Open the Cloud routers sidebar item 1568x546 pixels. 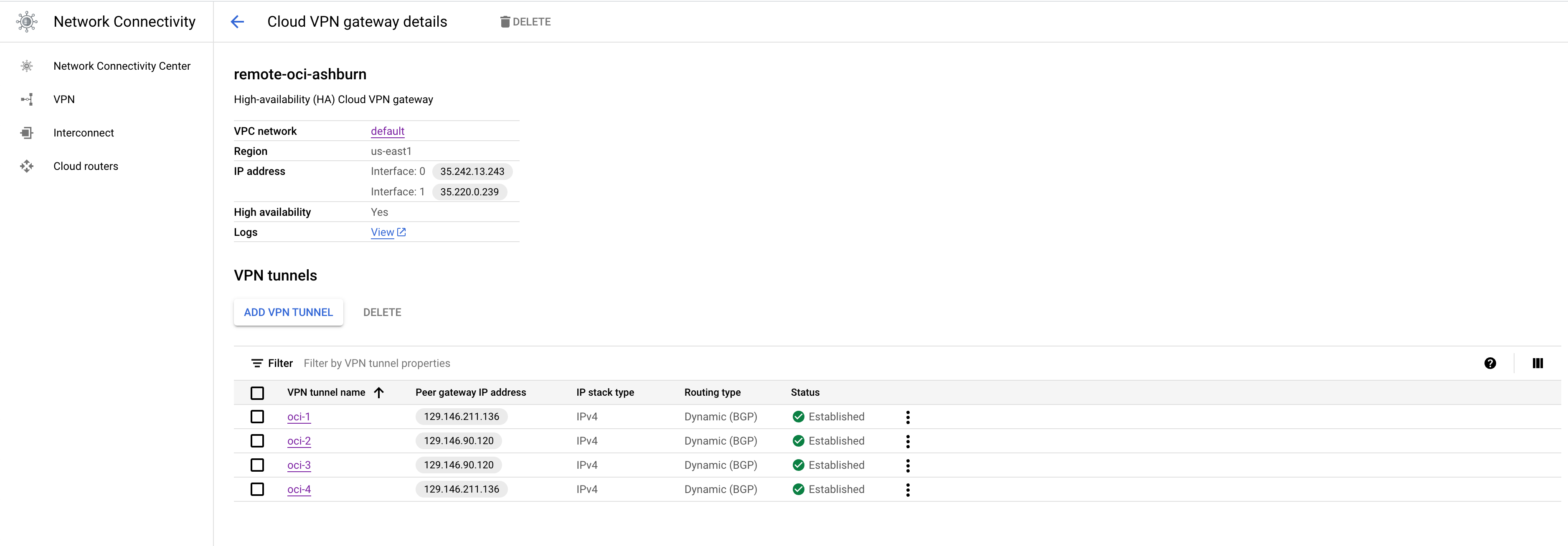pyautogui.click(x=85, y=166)
